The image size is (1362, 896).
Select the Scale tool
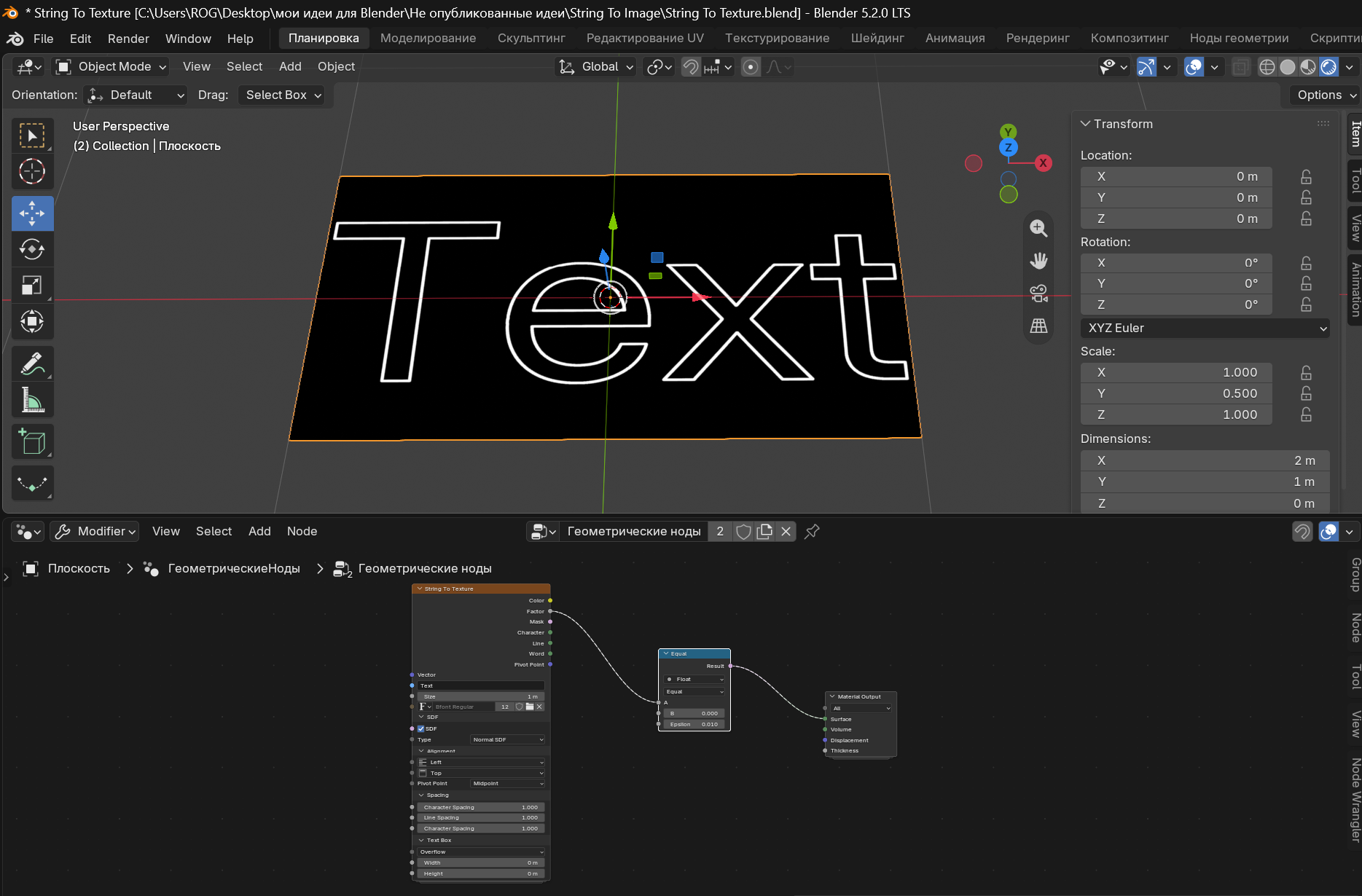click(32, 285)
